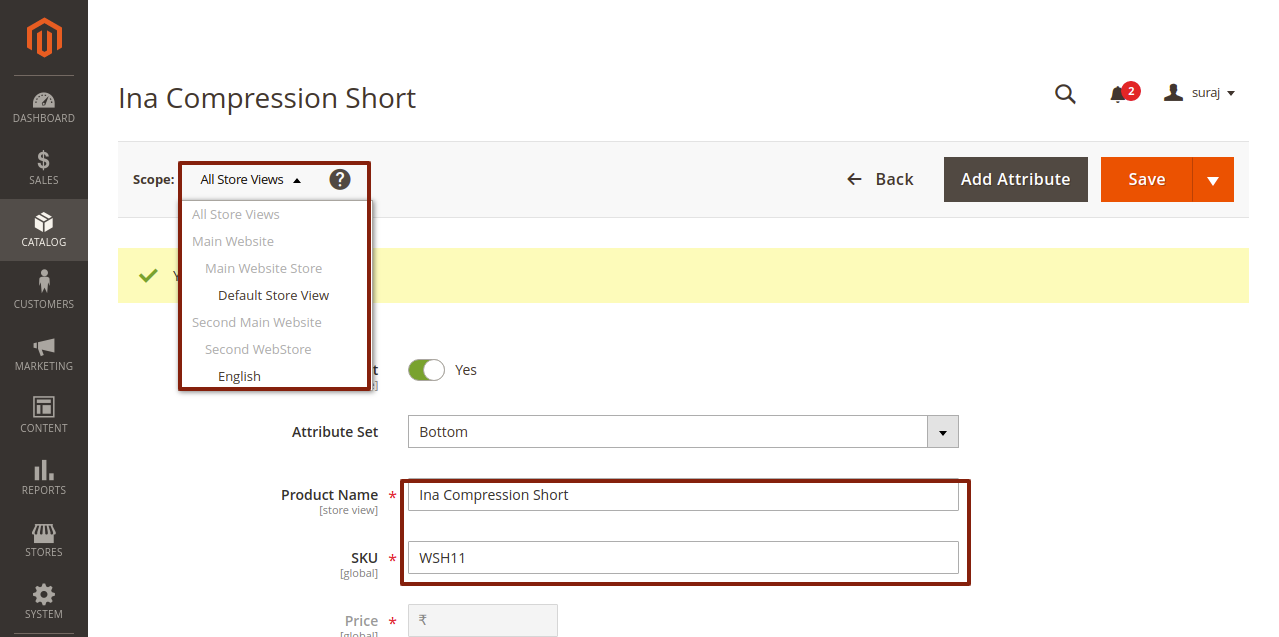Image resolution: width=1279 pixels, height=637 pixels.
Task: Click the Customers icon in the sidebar
Action: click(x=43, y=290)
